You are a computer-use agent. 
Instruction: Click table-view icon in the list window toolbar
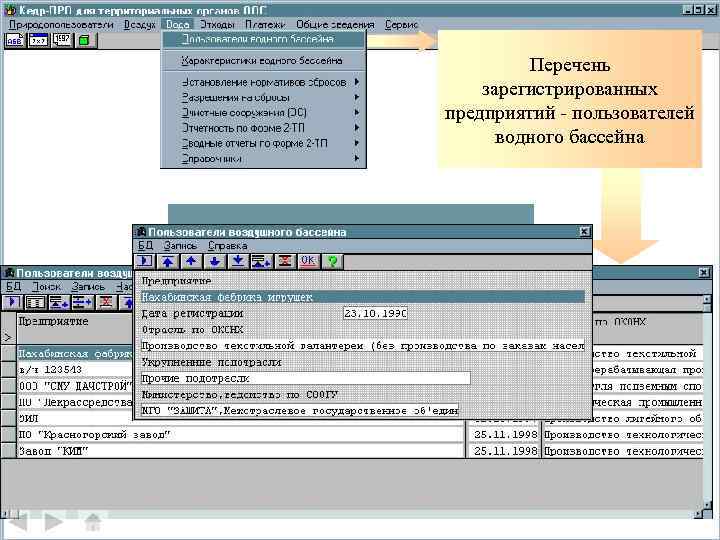point(36,303)
